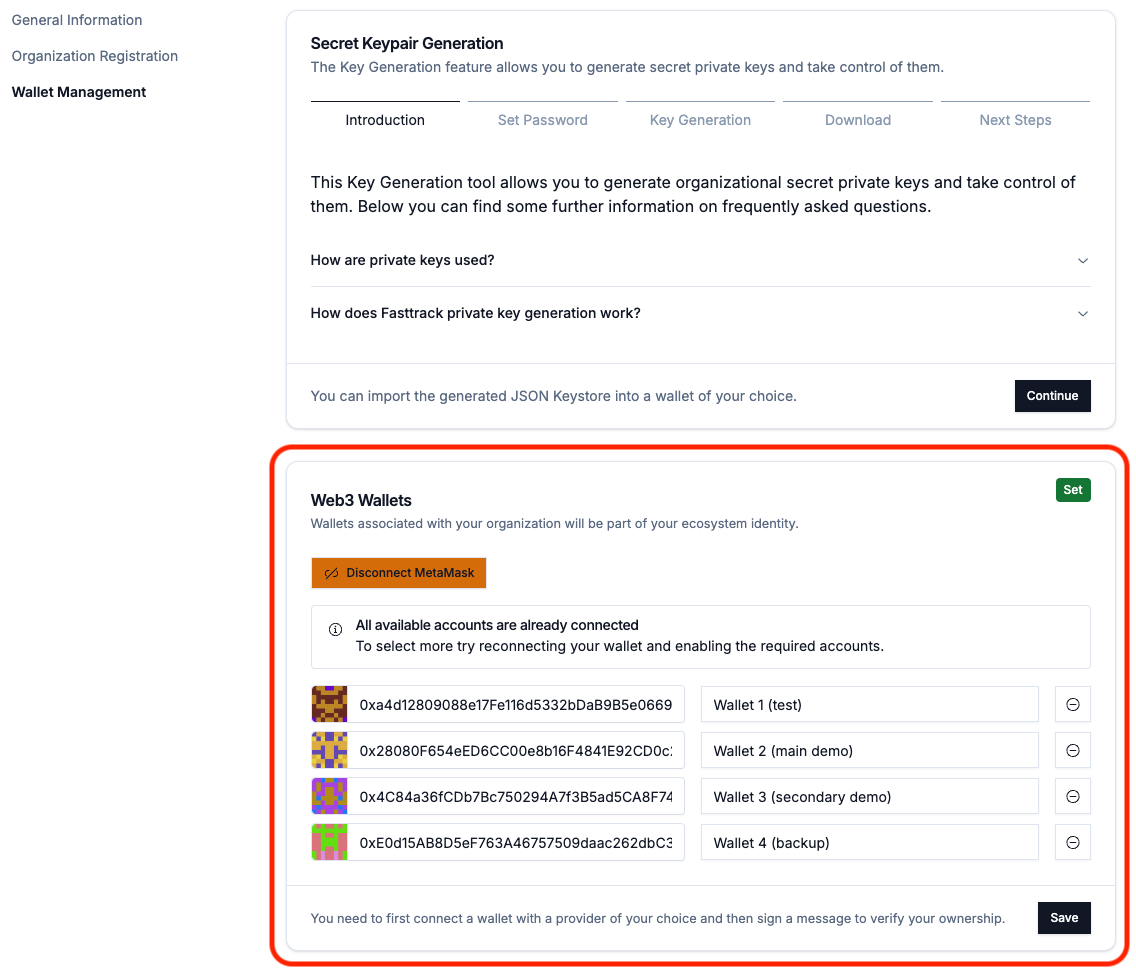Click the identicon avatar for Wallet 4 (backup)

pyautogui.click(x=329, y=842)
